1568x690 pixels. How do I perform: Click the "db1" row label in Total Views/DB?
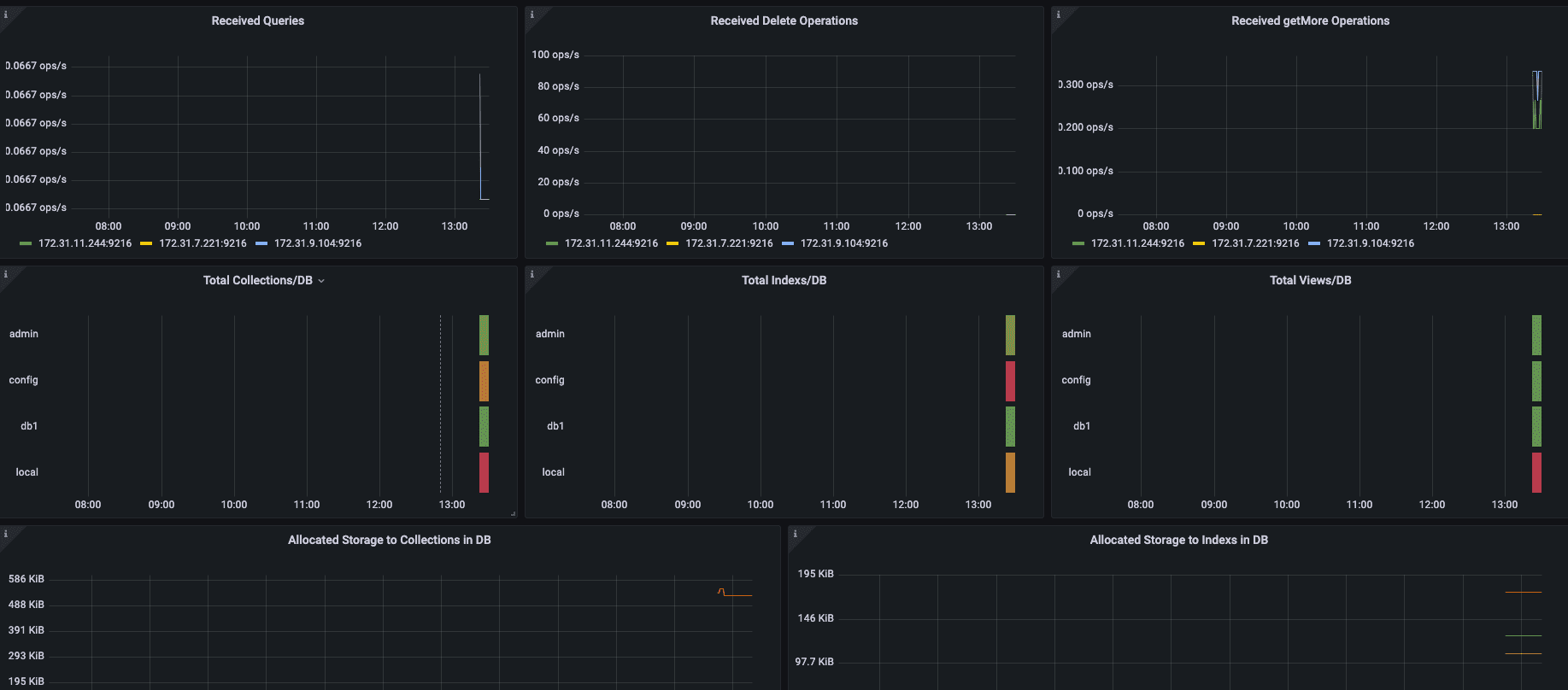click(1082, 426)
